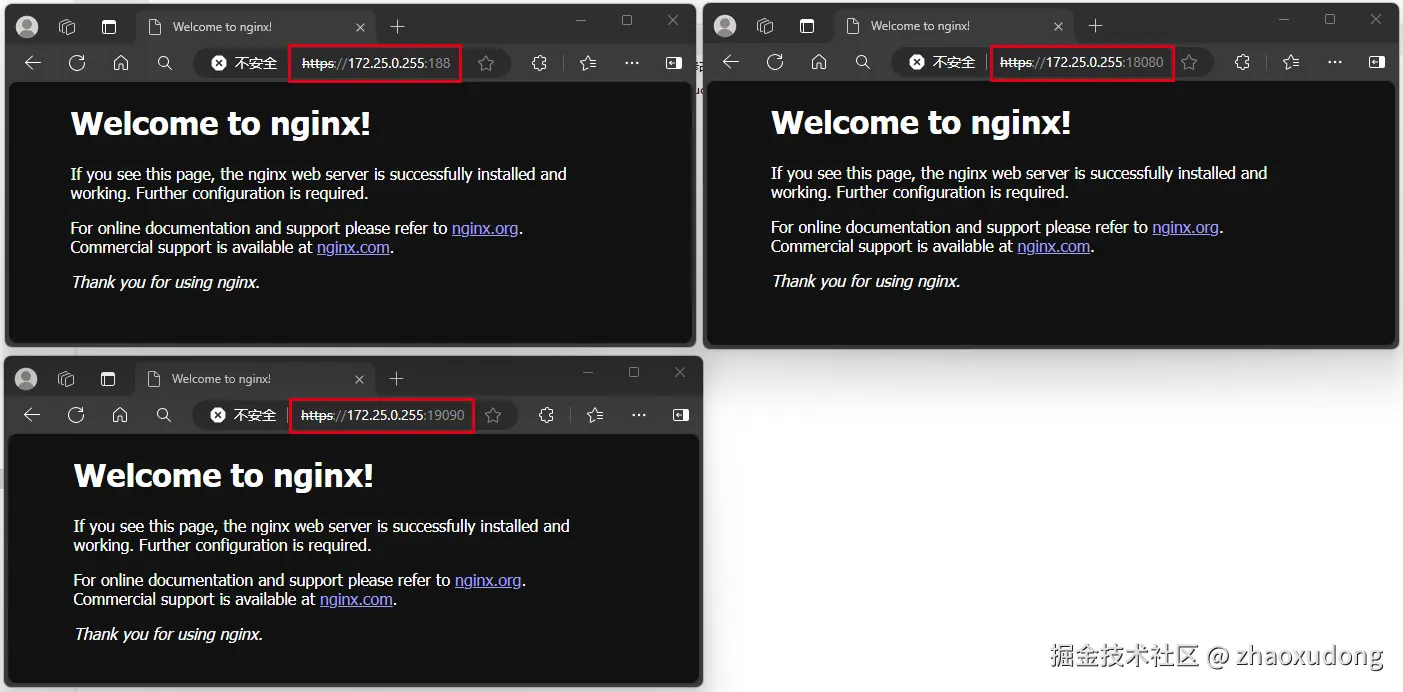Open home page in the port 19090 window
The height and width of the screenshot is (692, 1403).
[120, 415]
